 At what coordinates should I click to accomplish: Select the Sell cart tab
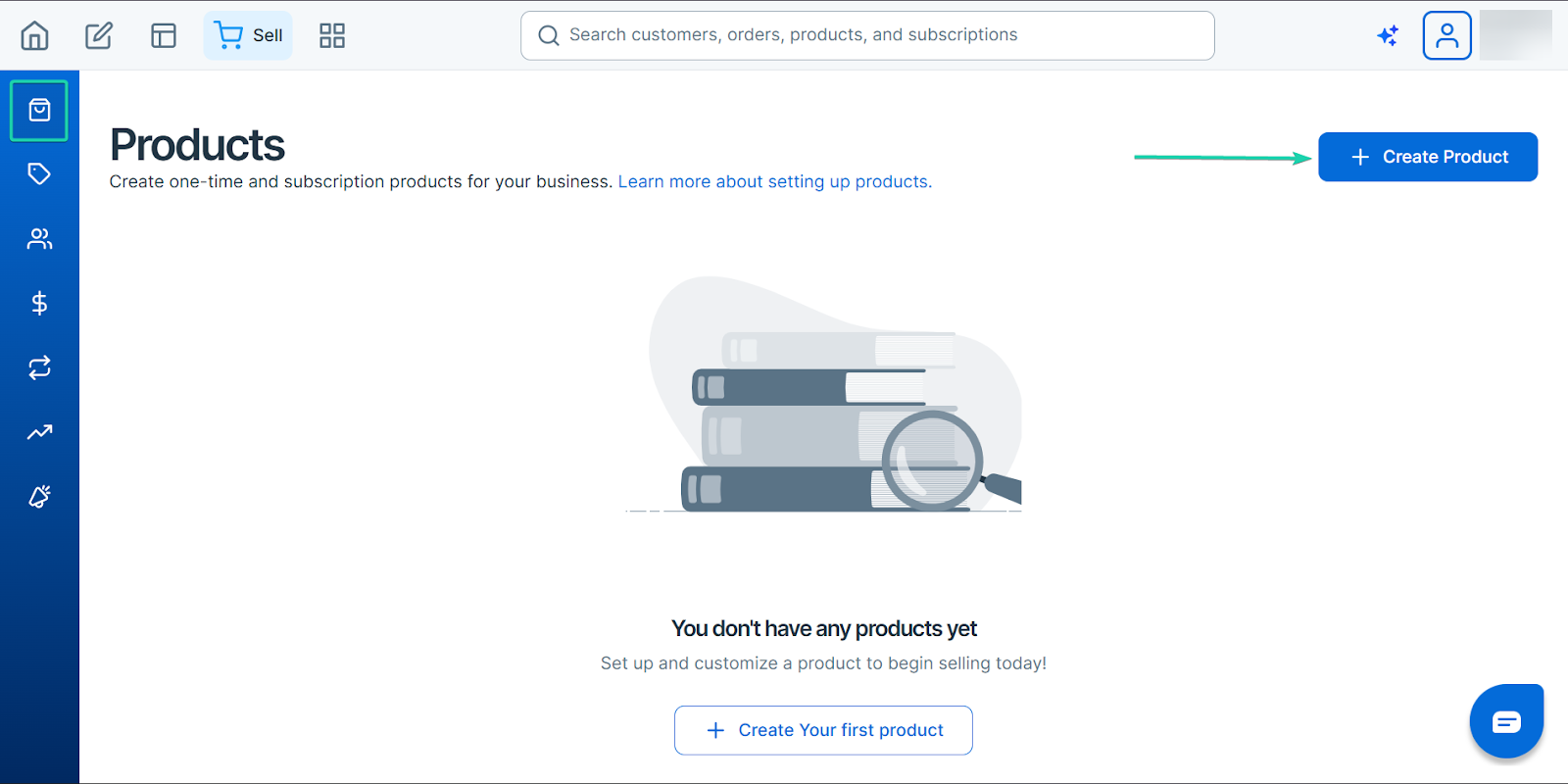point(248,35)
